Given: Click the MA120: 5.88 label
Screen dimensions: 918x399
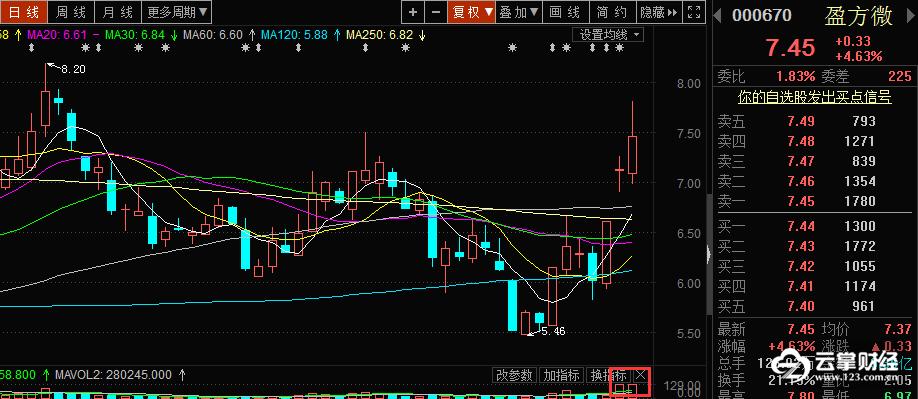Looking at the screenshot, I should pyautogui.click(x=294, y=35).
